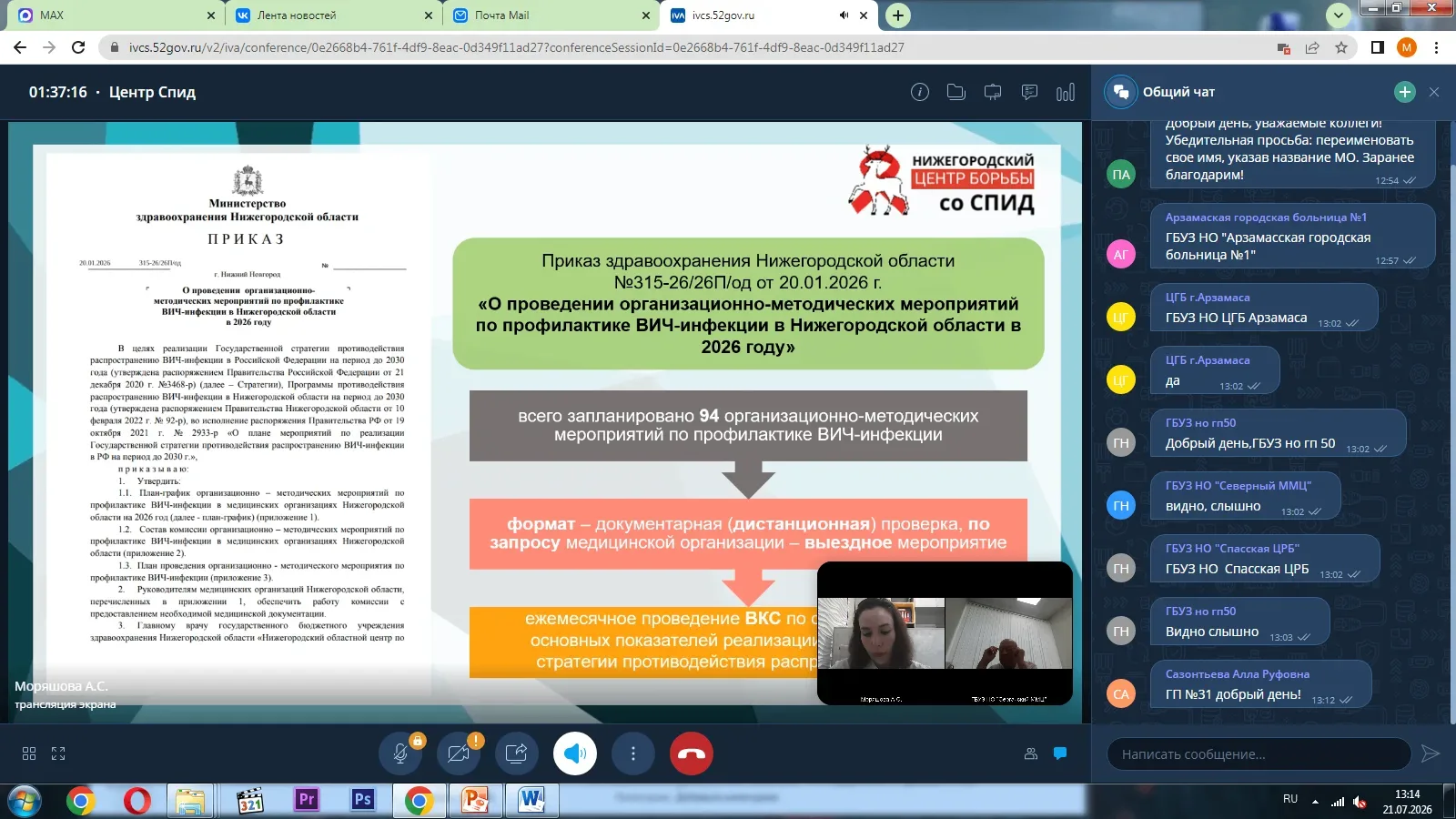Open Word from the taskbar
The height and width of the screenshot is (819, 1456).
(x=532, y=801)
